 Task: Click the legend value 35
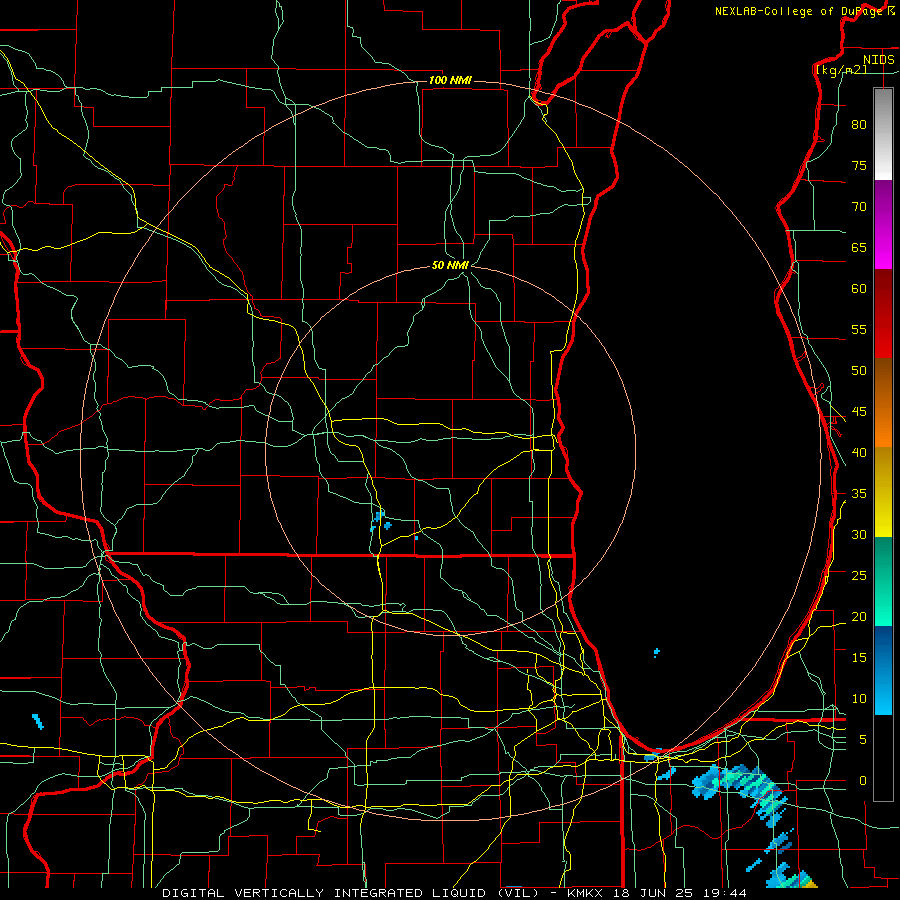(x=859, y=494)
